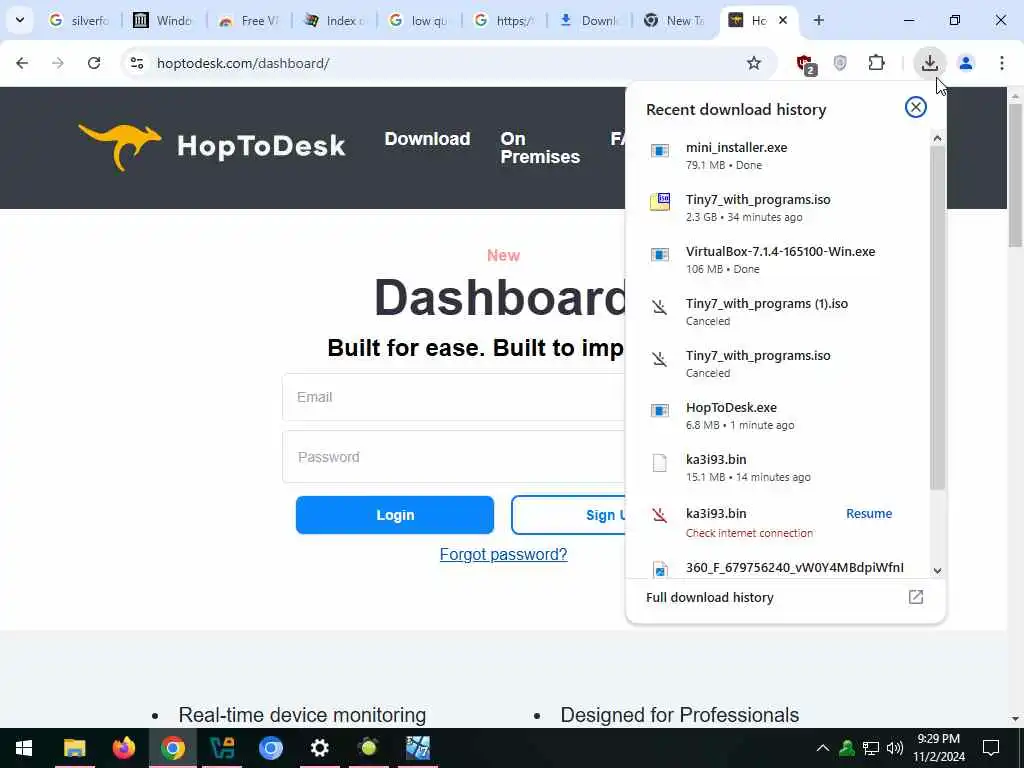Open Settings gear in taskbar
The height and width of the screenshot is (768, 1024).
[x=319, y=748]
